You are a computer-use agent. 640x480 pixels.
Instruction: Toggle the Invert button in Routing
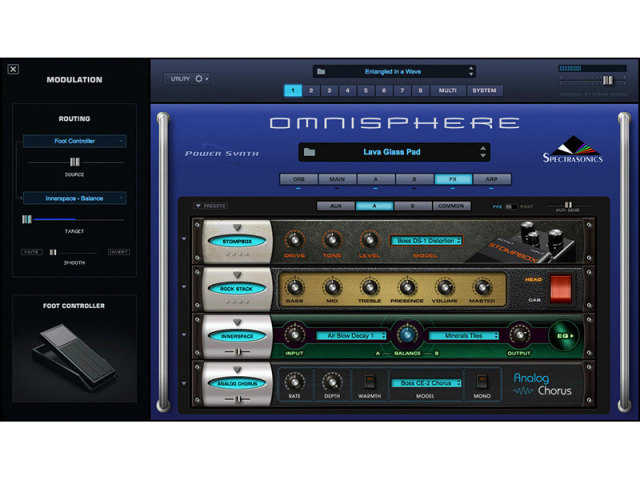pyautogui.click(x=119, y=252)
